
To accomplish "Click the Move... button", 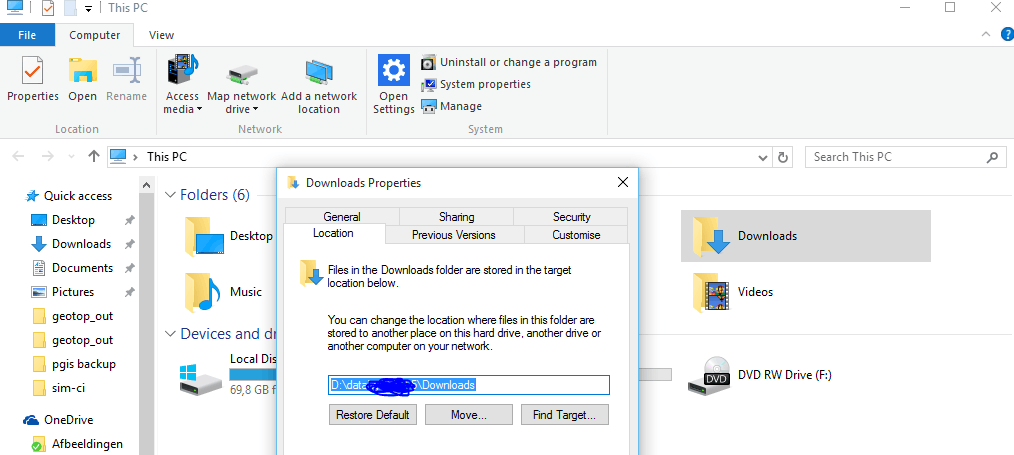I will (468, 414).
